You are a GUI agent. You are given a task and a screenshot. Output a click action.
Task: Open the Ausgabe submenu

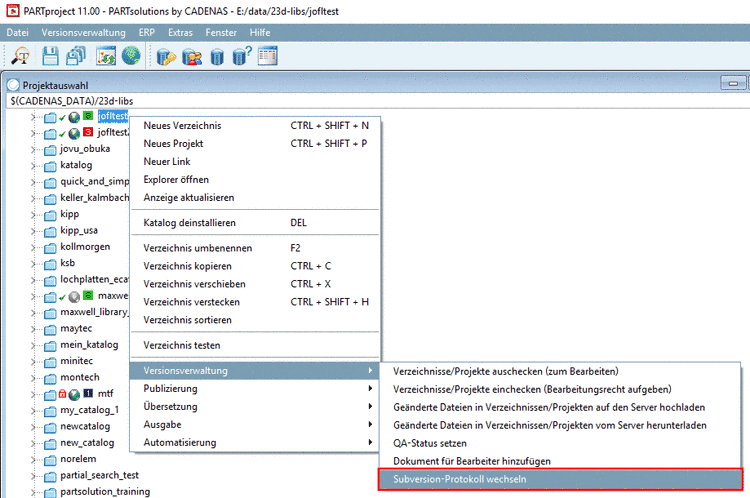tap(255, 424)
